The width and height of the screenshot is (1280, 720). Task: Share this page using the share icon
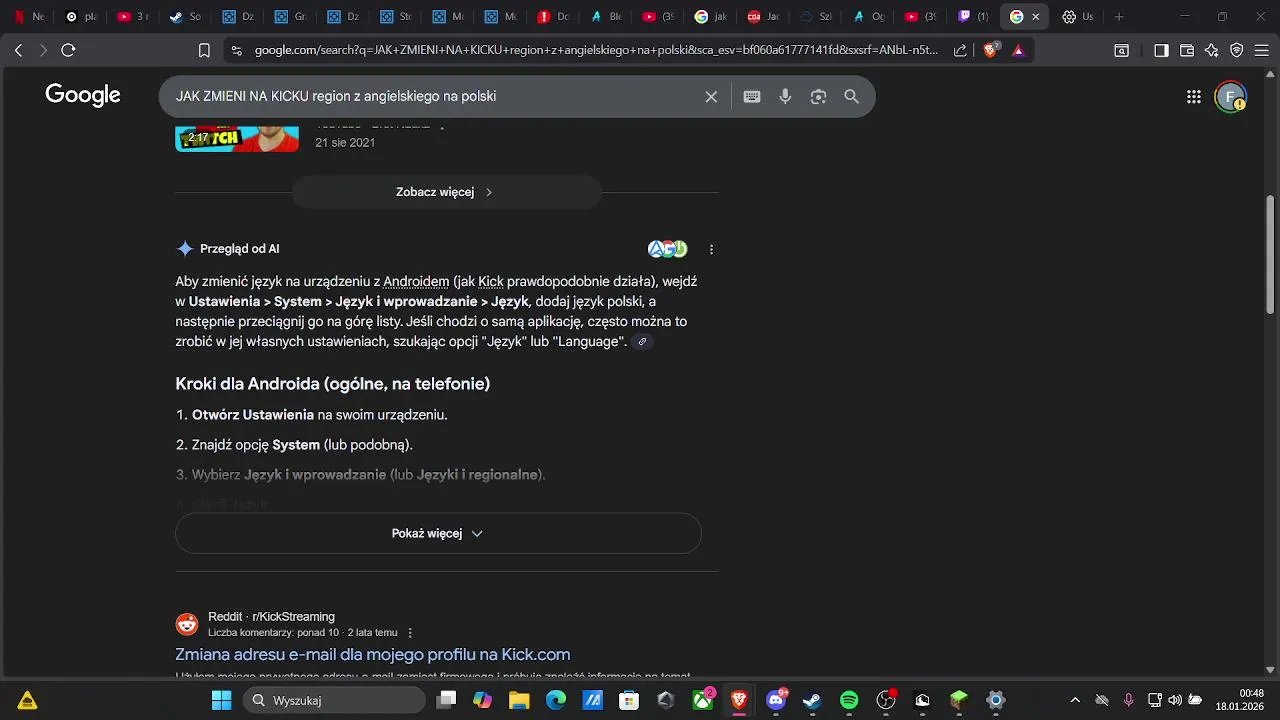click(x=960, y=50)
